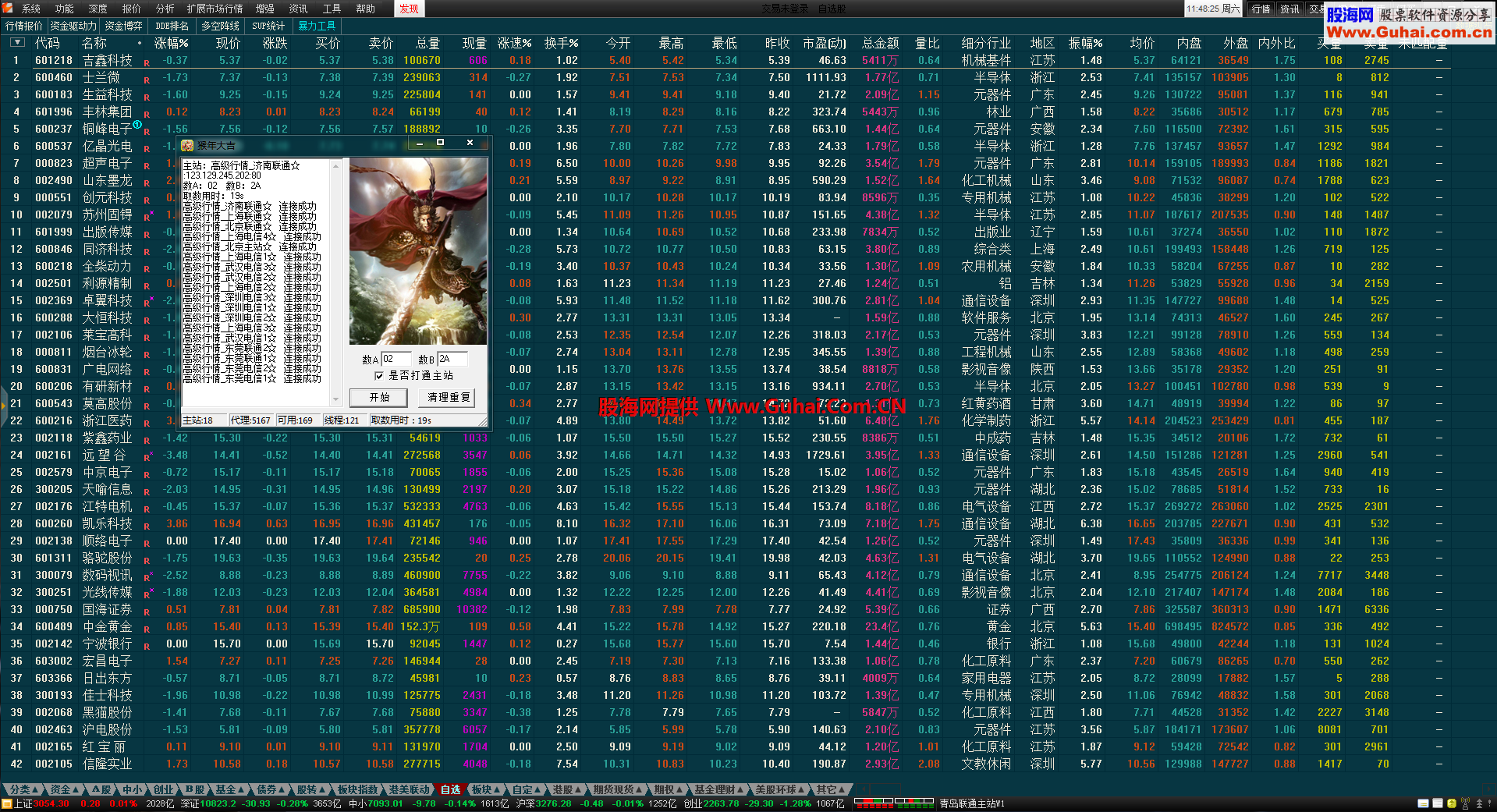Open the dropdown arrow left of 代码 header
Image resolution: width=1497 pixels, height=812 pixels.
click(x=16, y=43)
